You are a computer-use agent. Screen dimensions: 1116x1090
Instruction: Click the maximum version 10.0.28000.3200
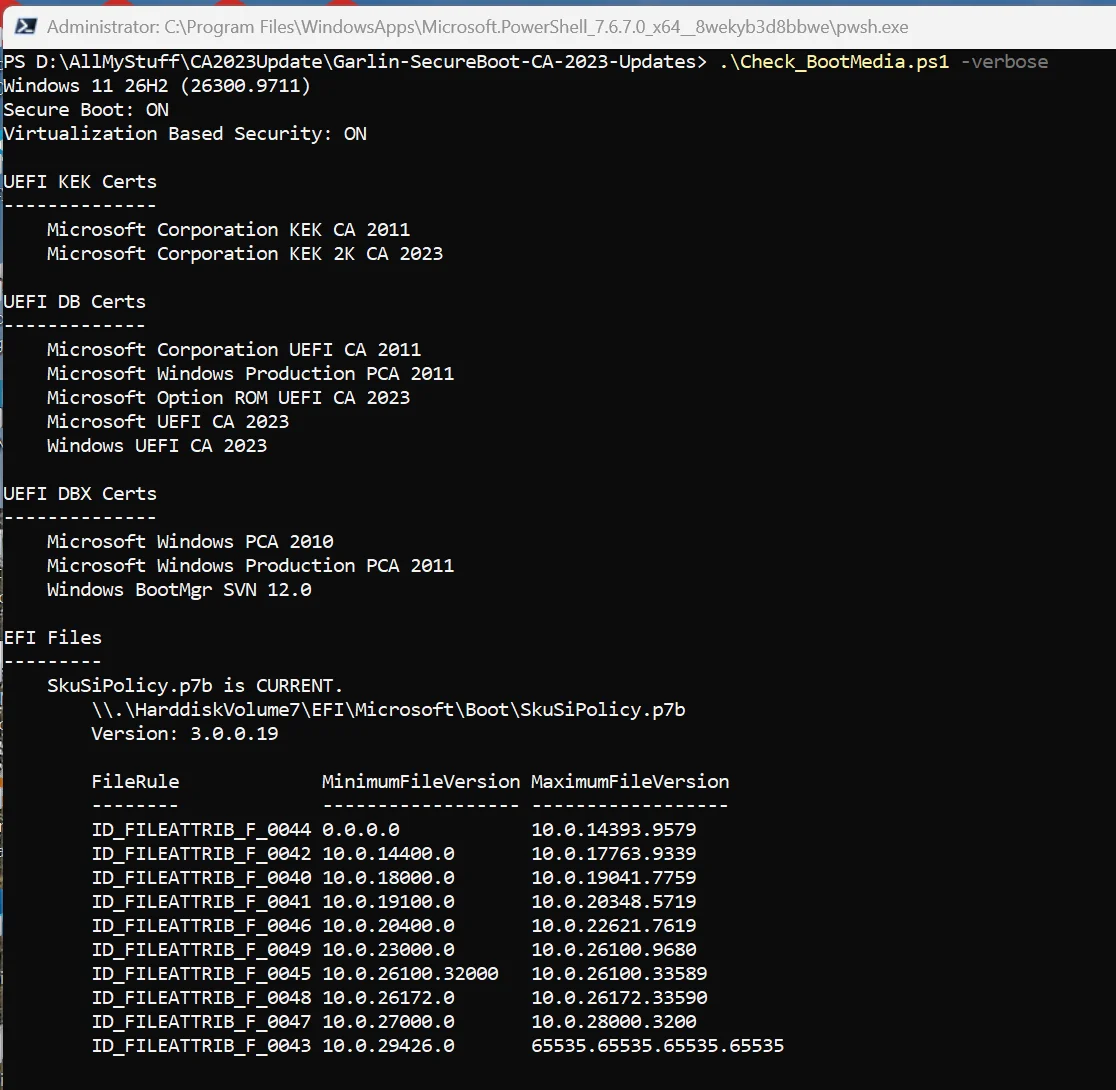click(614, 1022)
